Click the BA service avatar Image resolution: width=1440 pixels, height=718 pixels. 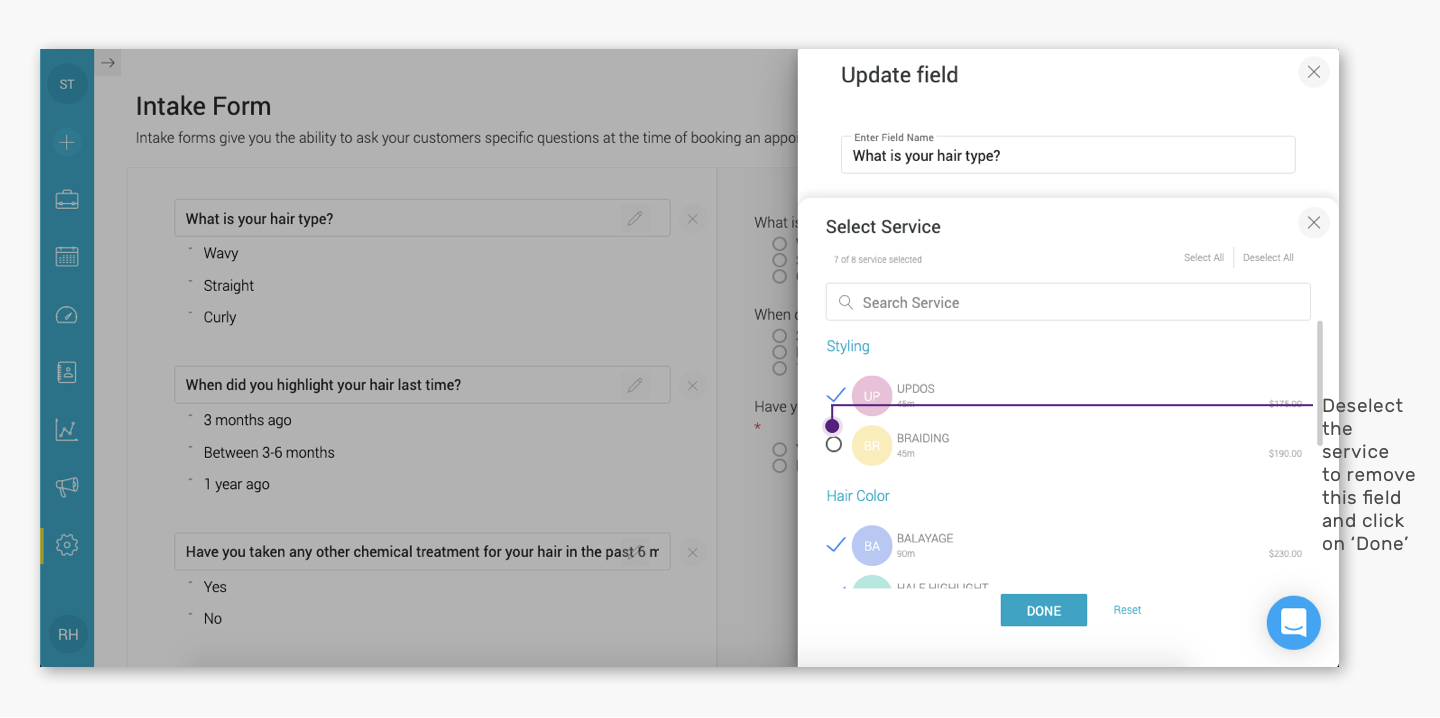click(x=872, y=546)
